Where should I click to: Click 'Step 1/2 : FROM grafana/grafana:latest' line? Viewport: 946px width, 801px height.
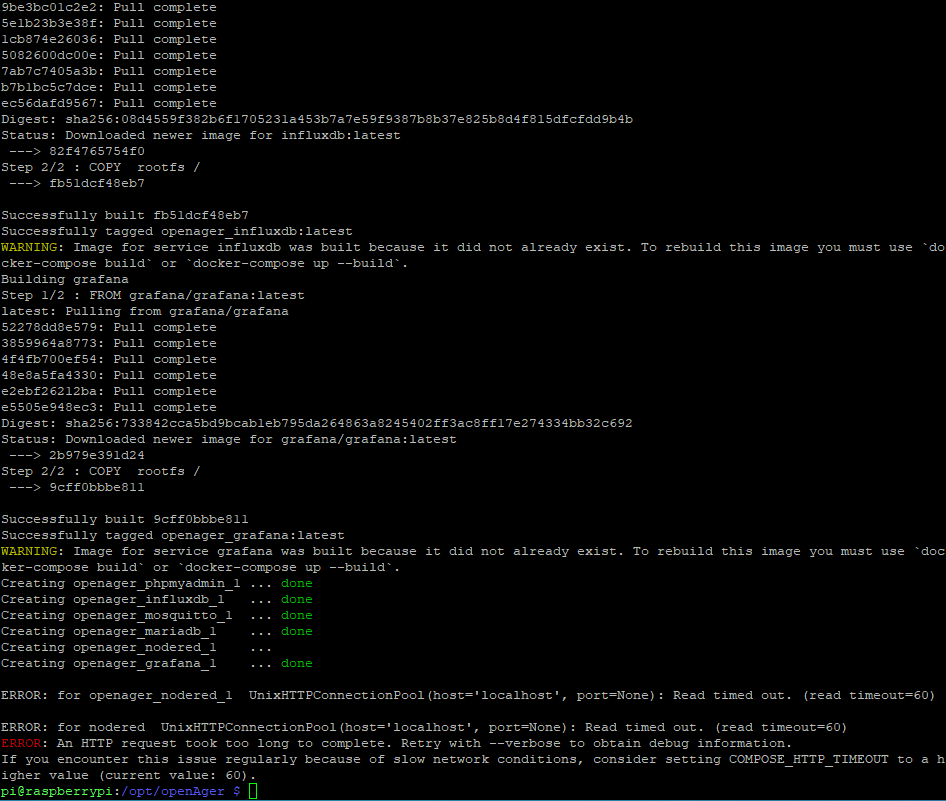(152, 296)
